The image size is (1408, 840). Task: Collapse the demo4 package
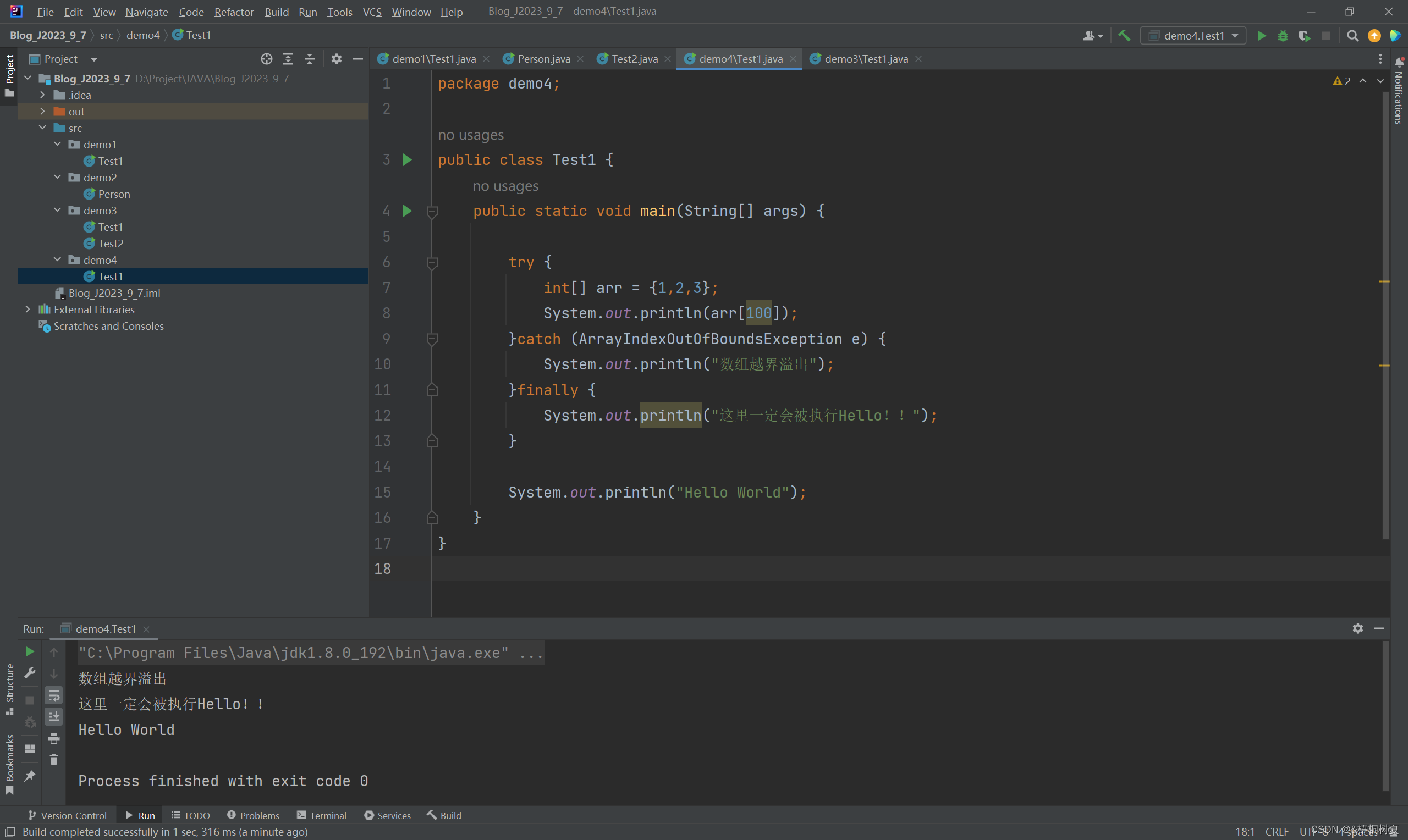[x=57, y=260]
